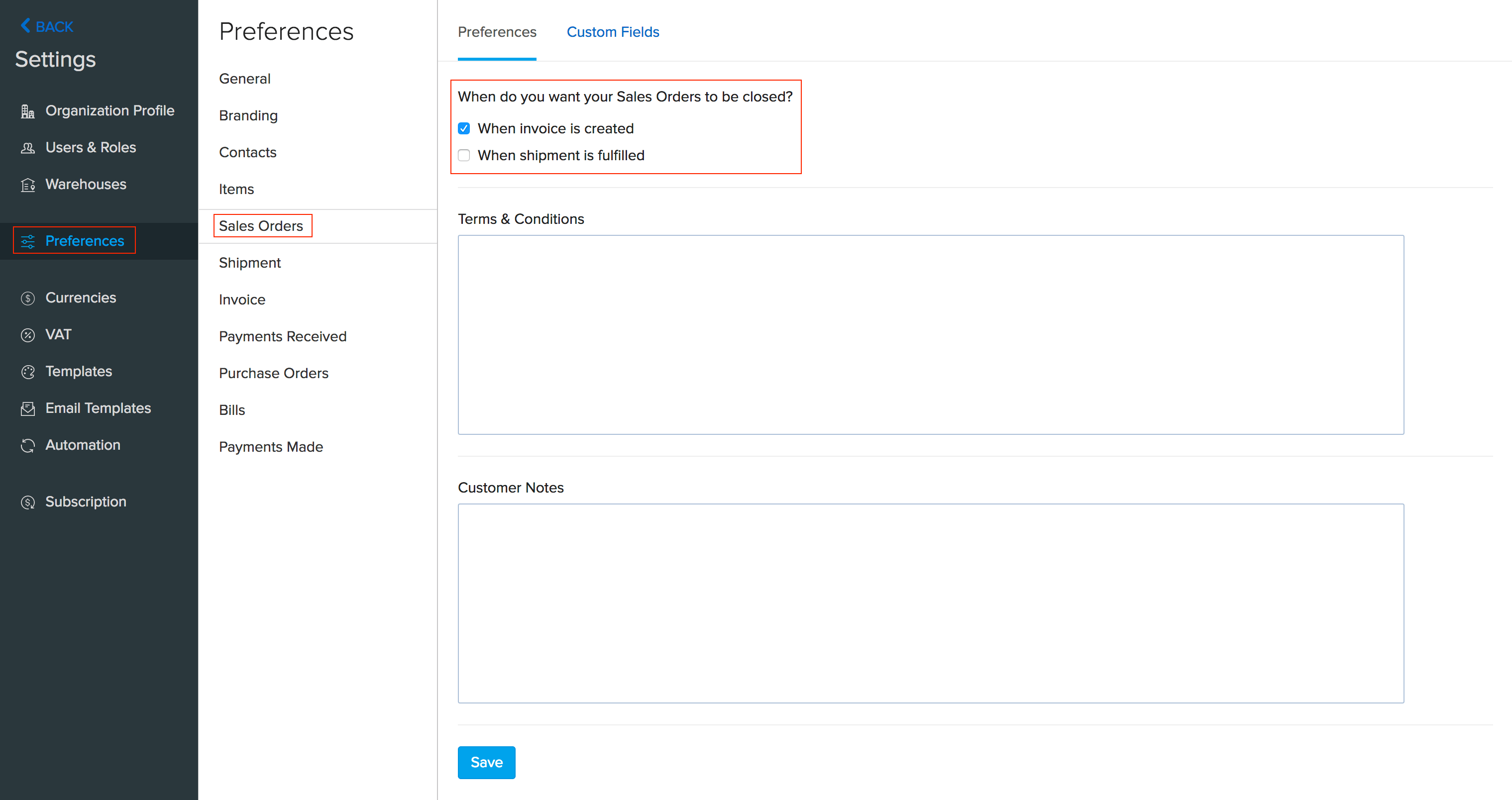Open Sales Orders preferences section
This screenshot has height=800, width=1512.
click(x=261, y=225)
